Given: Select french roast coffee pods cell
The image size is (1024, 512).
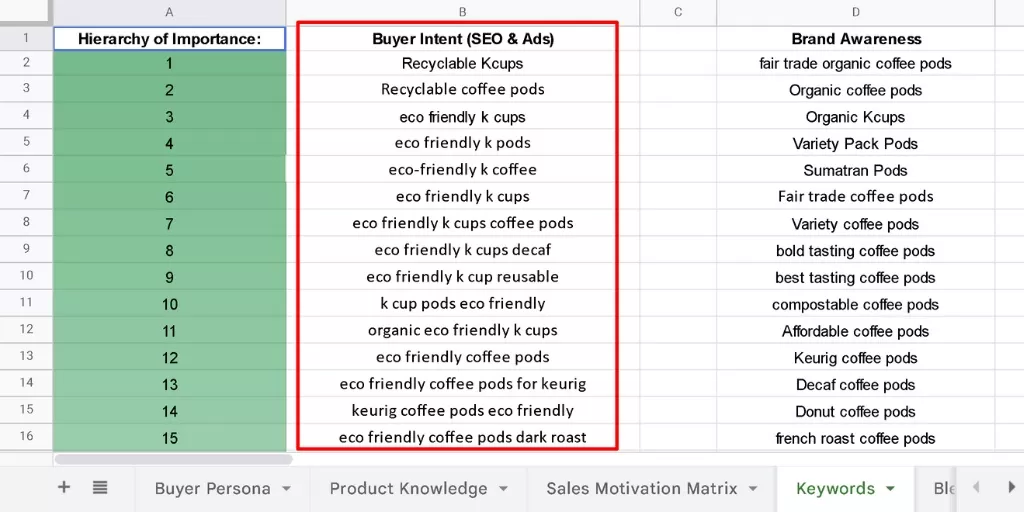Looking at the screenshot, I should [x=856, y=438].
